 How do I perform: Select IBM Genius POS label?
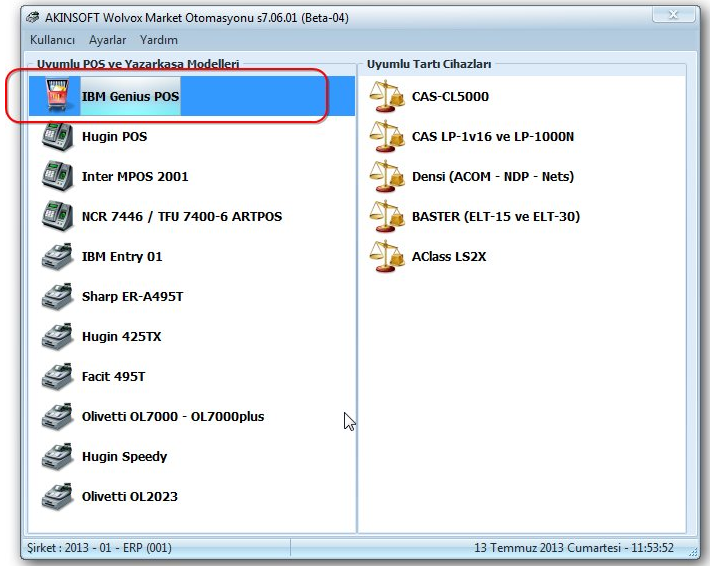point(130,96)
